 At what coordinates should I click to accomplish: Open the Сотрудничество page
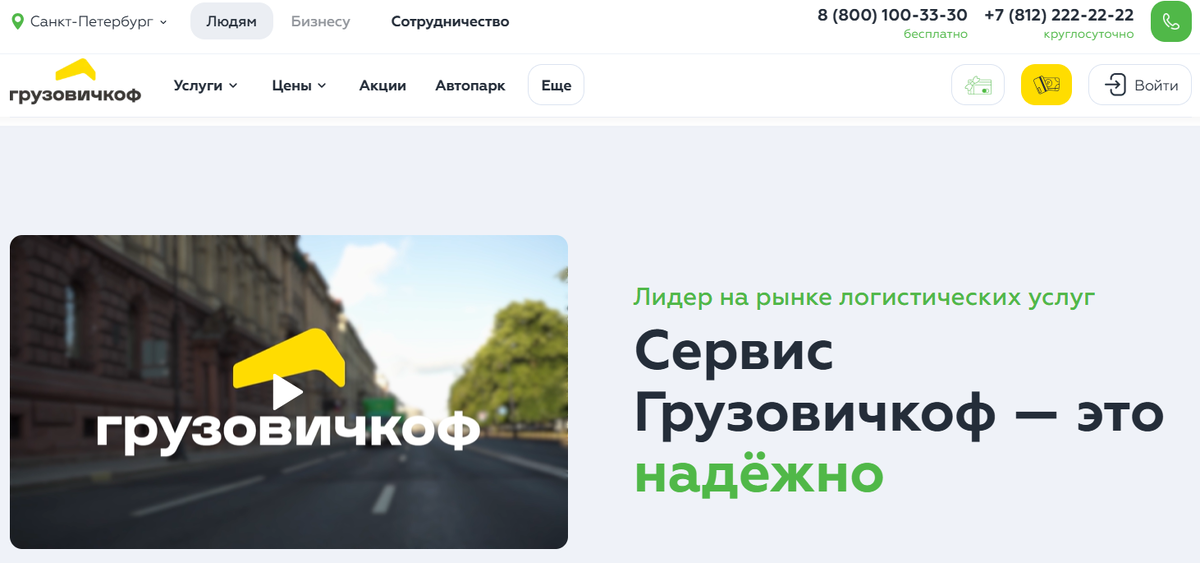click(x=450, y=21)
